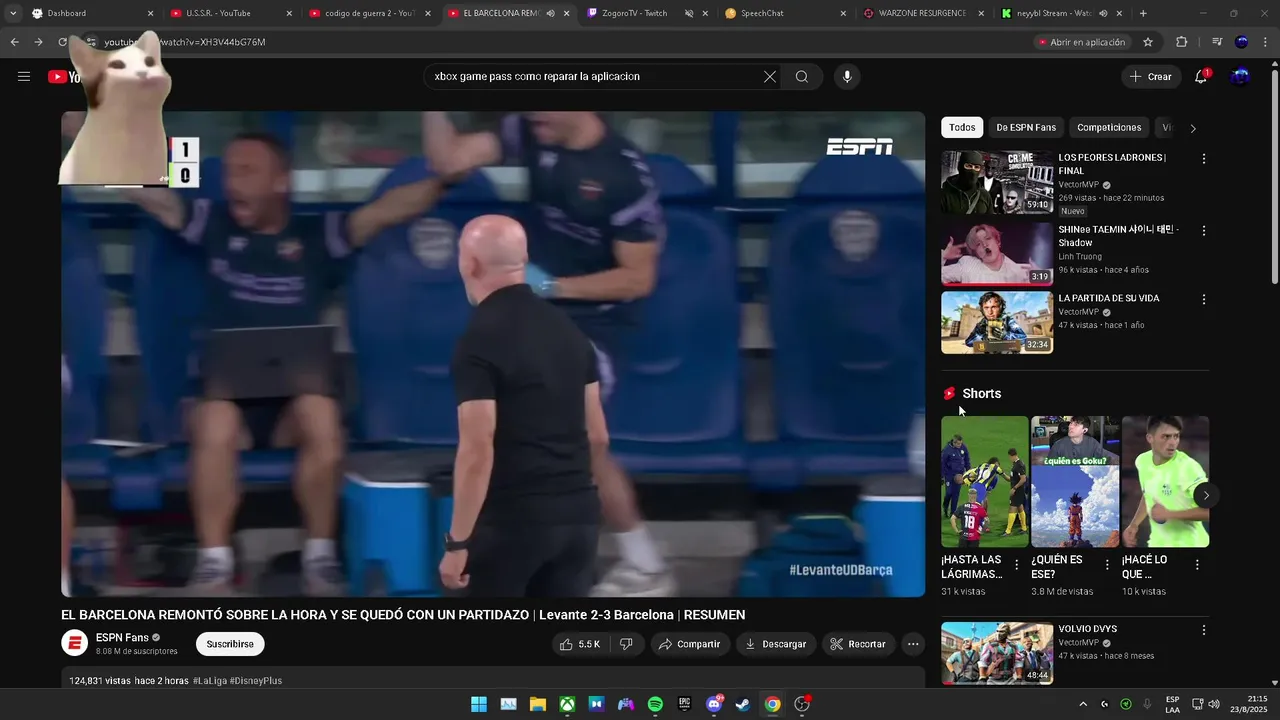The width and height of the screenshot is (1280, 720).
Task: Bookmark this page with the star icon
Action: coord(1148,42)
